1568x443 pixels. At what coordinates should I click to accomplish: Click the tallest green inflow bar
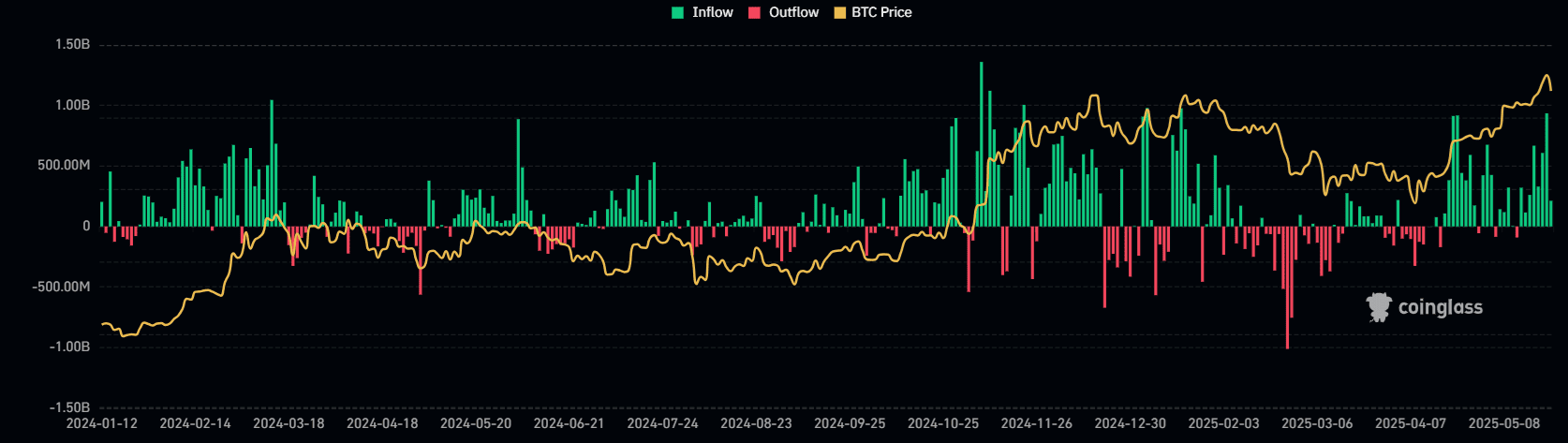(x=981, y=140)
